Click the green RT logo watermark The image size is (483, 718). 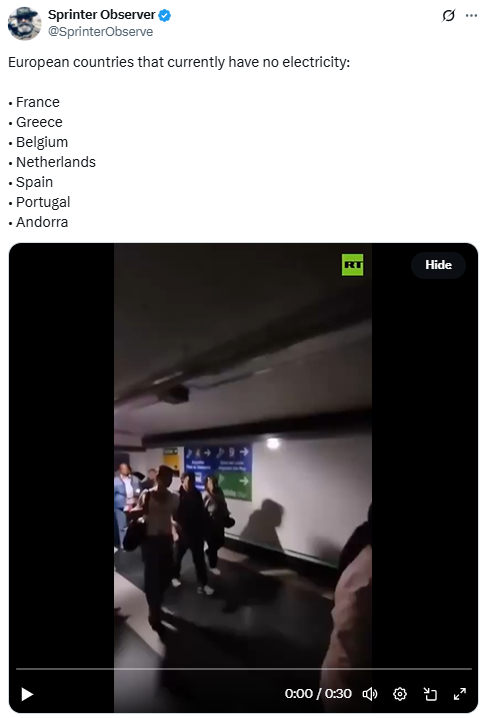point(353,265)
